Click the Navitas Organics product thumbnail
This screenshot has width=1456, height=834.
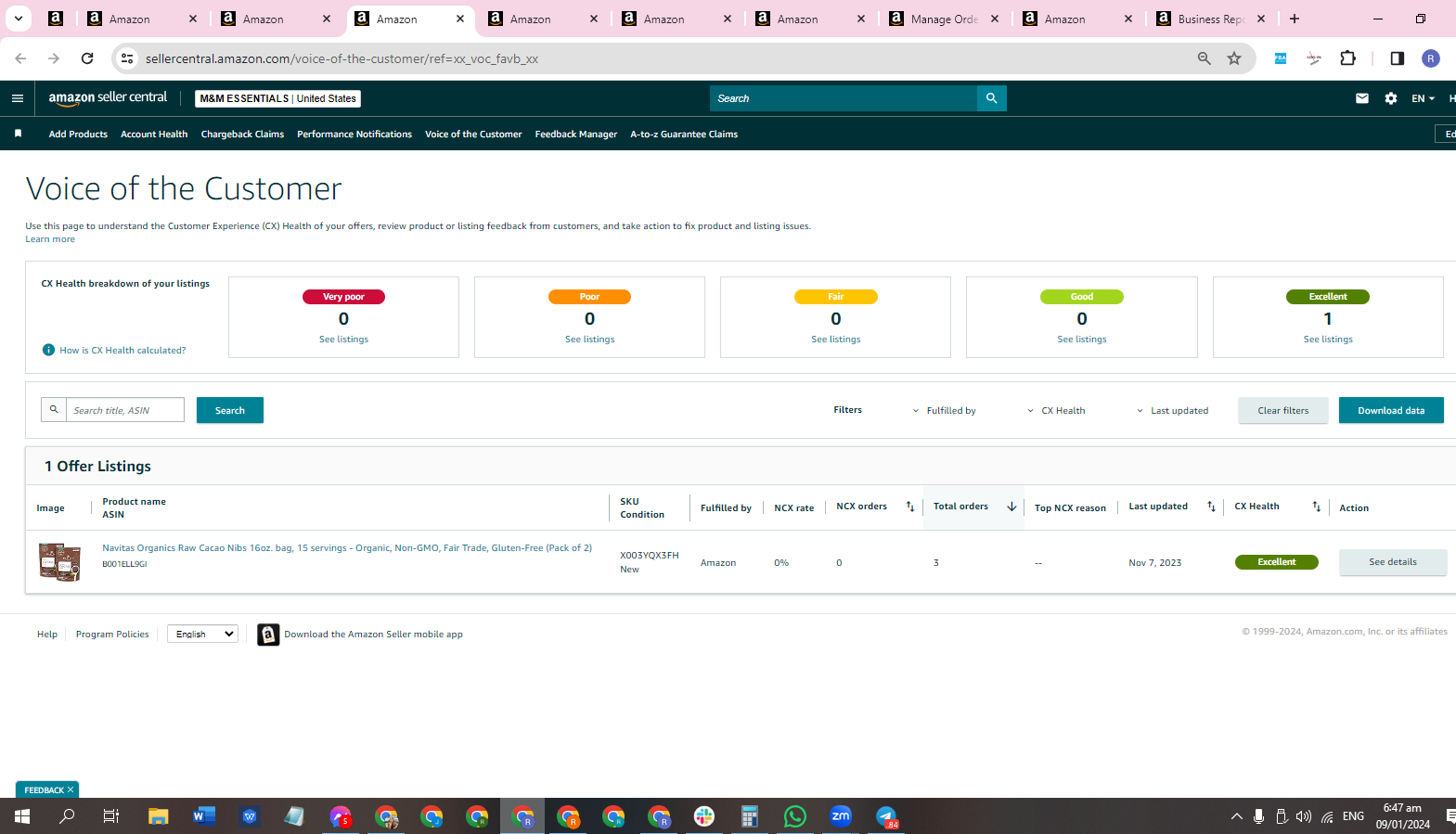tap(59, 562)
